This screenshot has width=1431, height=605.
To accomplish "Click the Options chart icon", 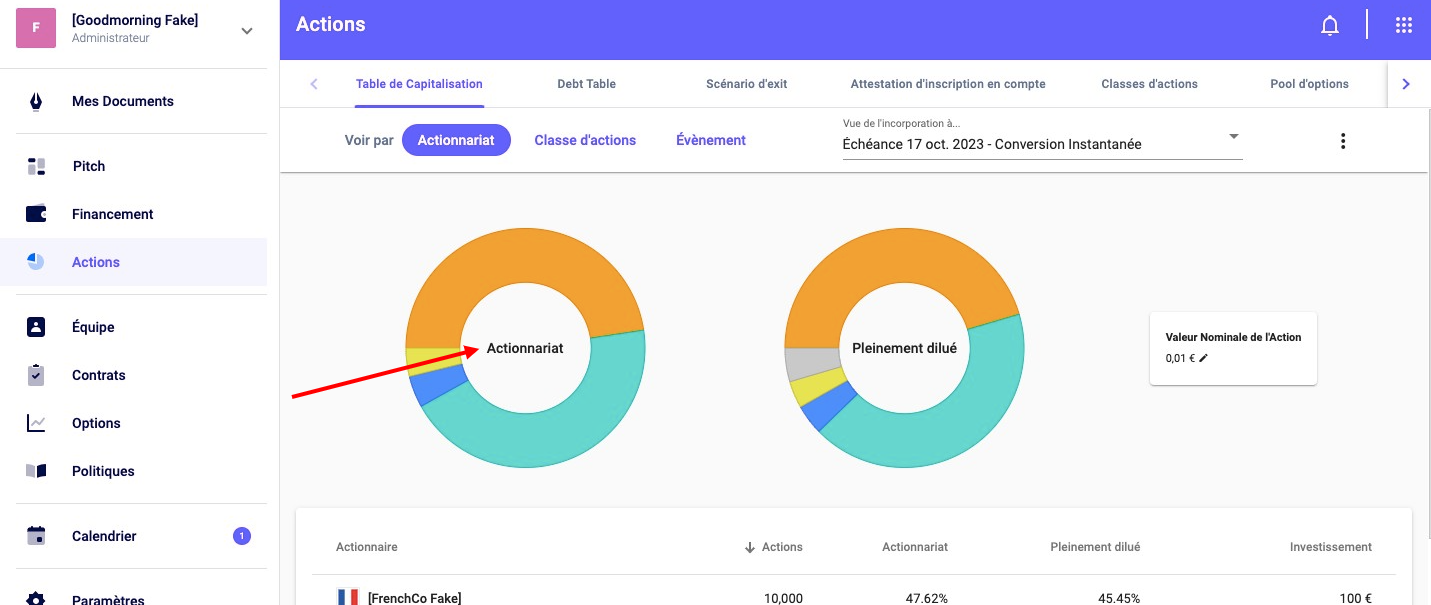I will tap(36, 423).
